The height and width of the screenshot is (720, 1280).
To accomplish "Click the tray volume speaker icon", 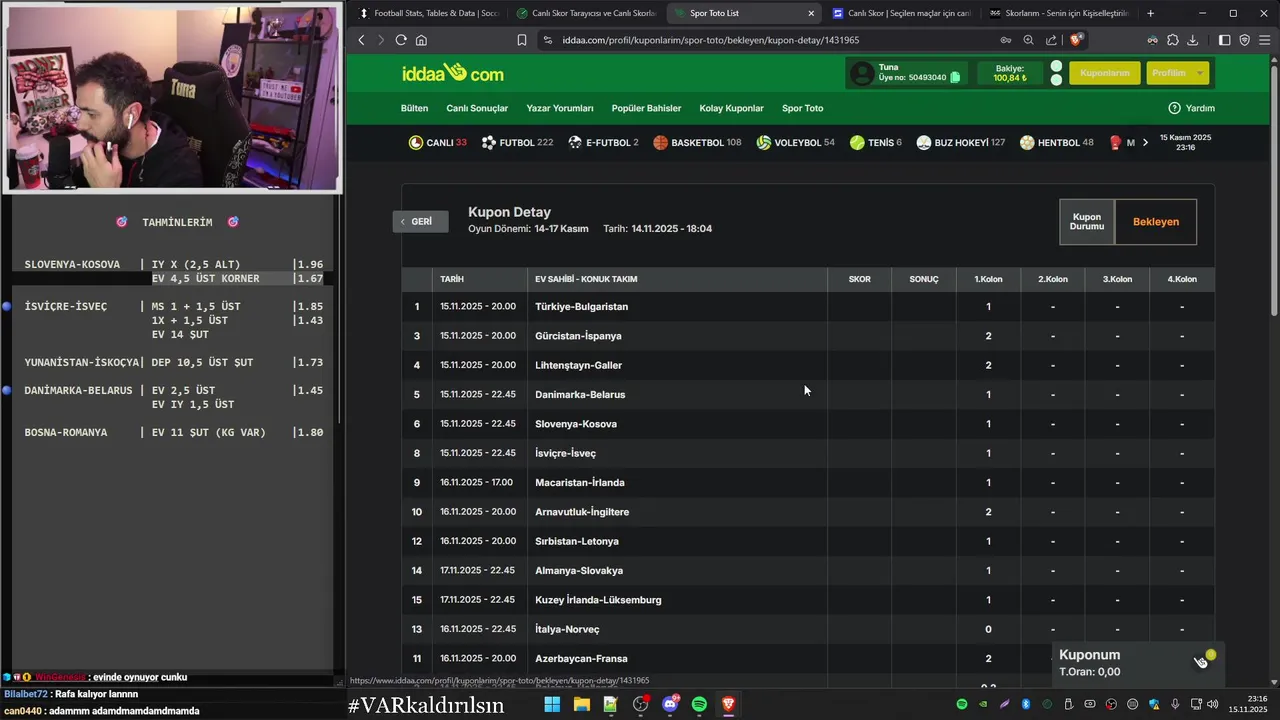I will [1212, 704].
